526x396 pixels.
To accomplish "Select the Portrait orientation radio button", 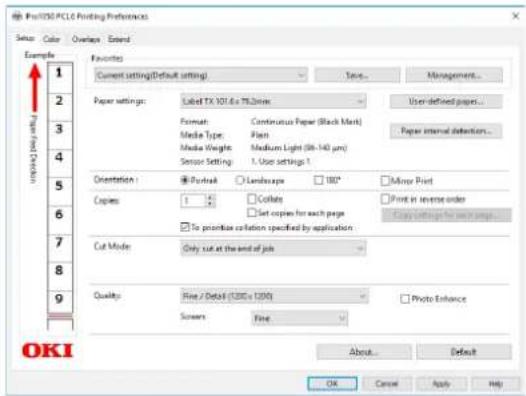I will click(x=185, y=180).
